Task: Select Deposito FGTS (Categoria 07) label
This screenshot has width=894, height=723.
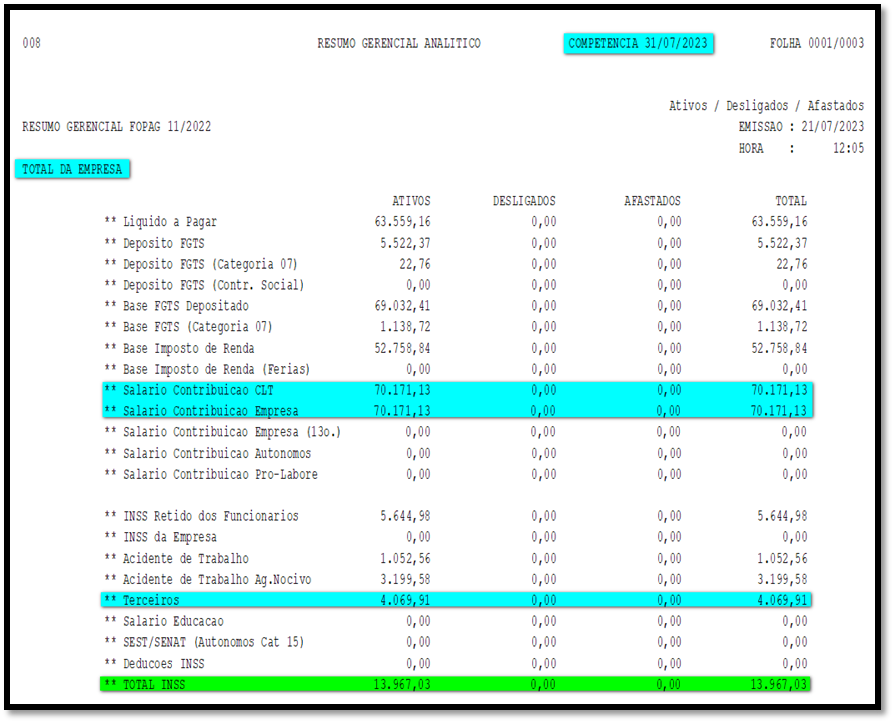Action: (x=210, y=265)
